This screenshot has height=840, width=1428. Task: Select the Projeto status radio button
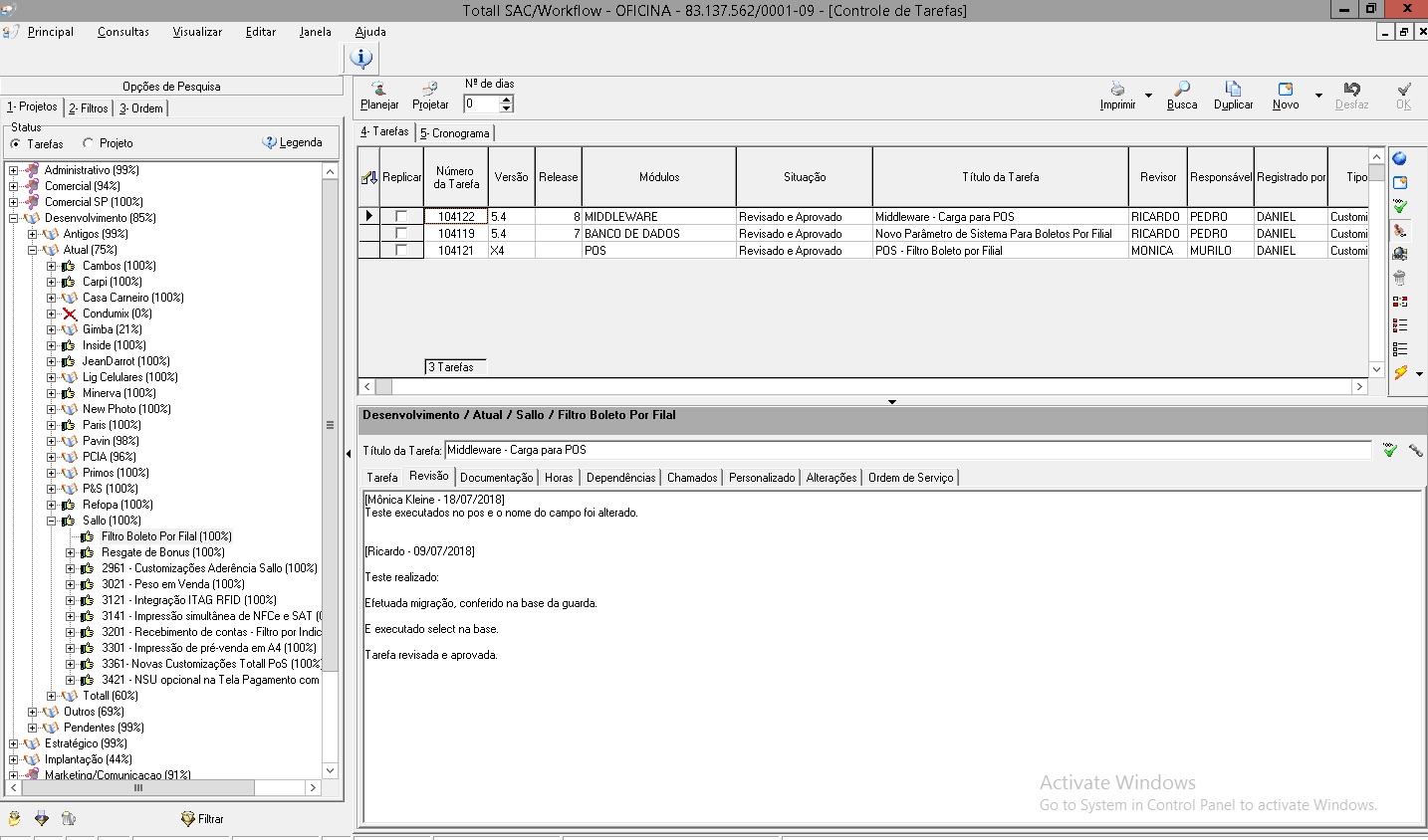88,143
